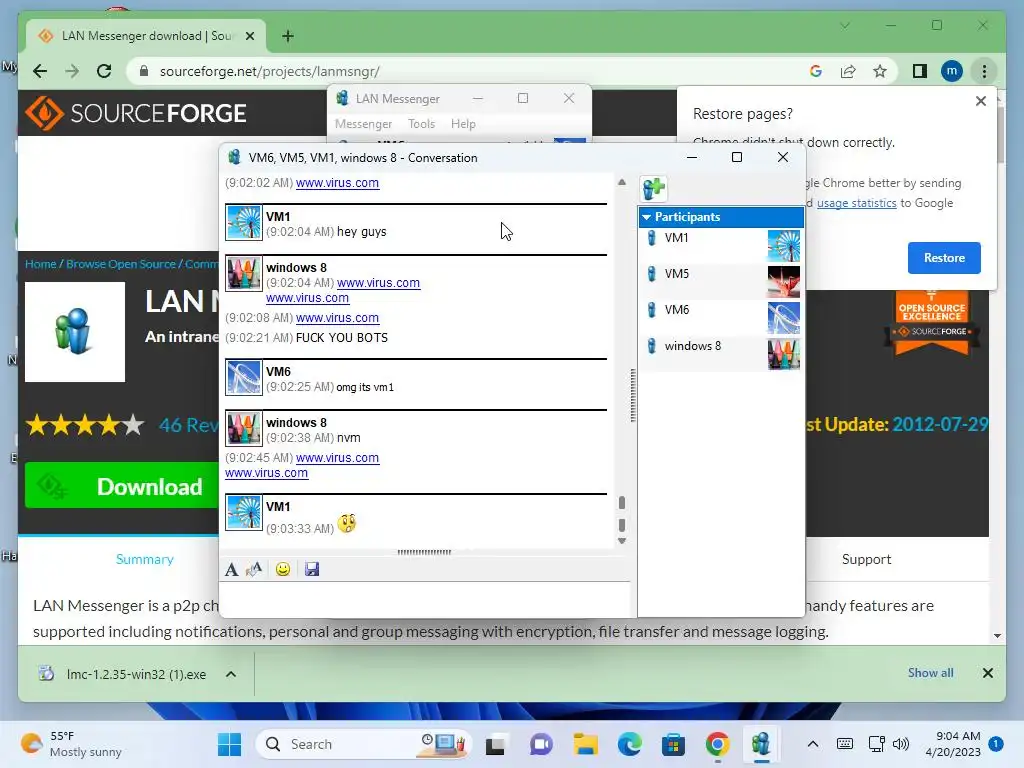Click the message input field in conversation
1024x768 pixels.
tap(426, 599)
